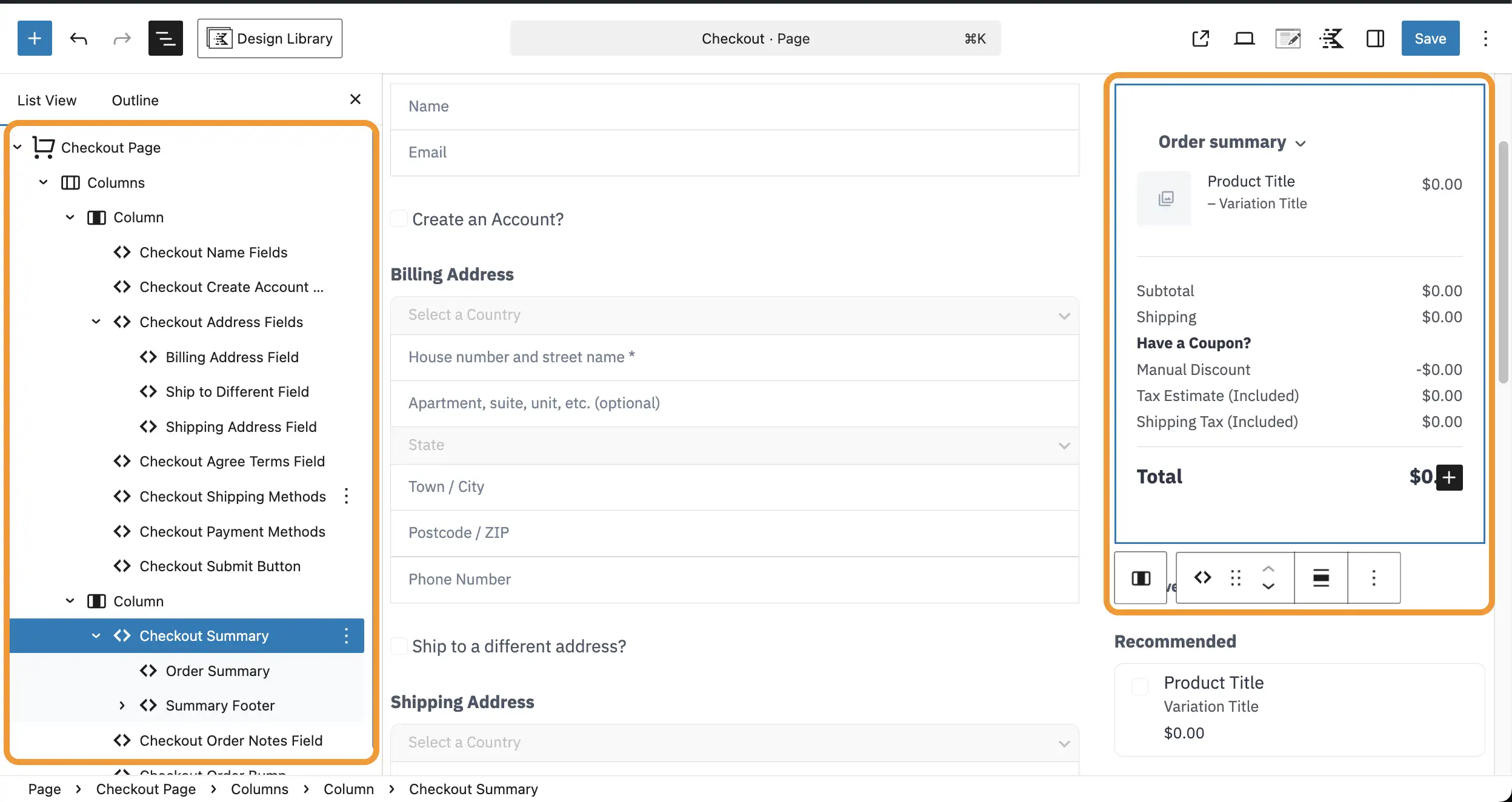This screenshot has width=1512, height=802.
Task: Select the parent Column block button
Action: 1141,578
